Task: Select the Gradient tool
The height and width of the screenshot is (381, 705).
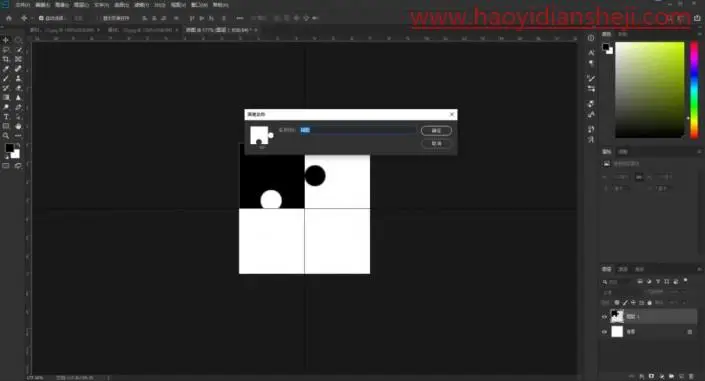Action: point(6,98)
